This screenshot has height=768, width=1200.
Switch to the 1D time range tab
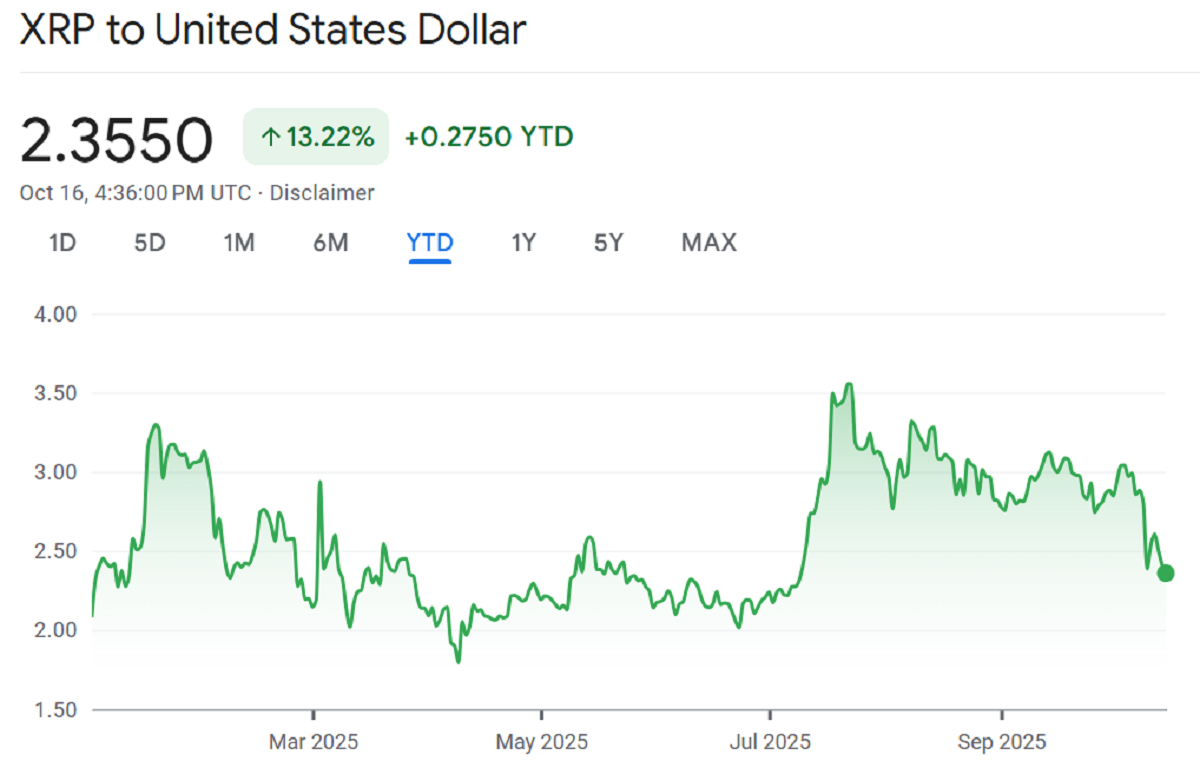click(x=62, y=242)
